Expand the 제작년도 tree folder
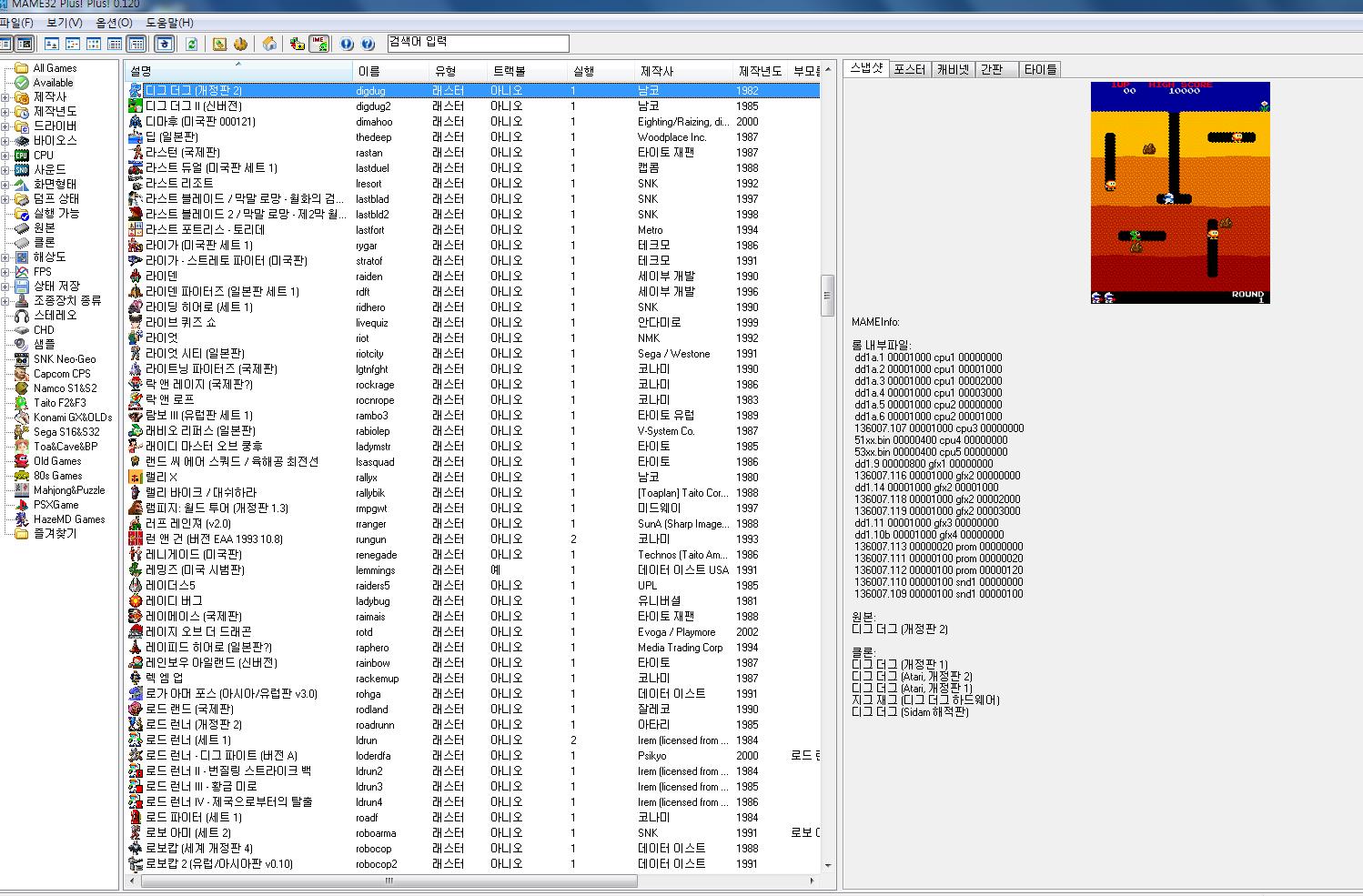 (x=5, y=112)
